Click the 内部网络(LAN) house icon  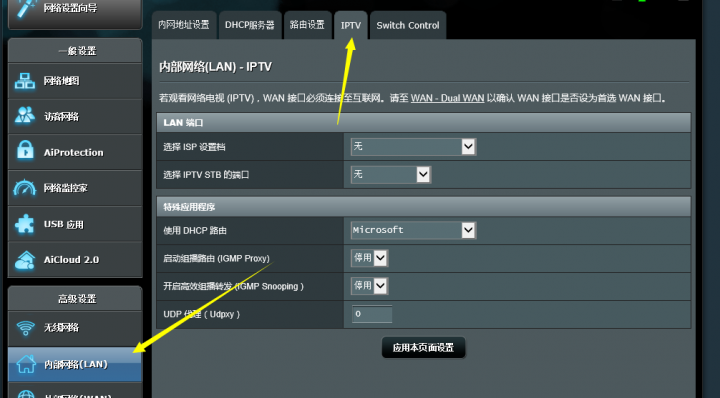point(26,364)
